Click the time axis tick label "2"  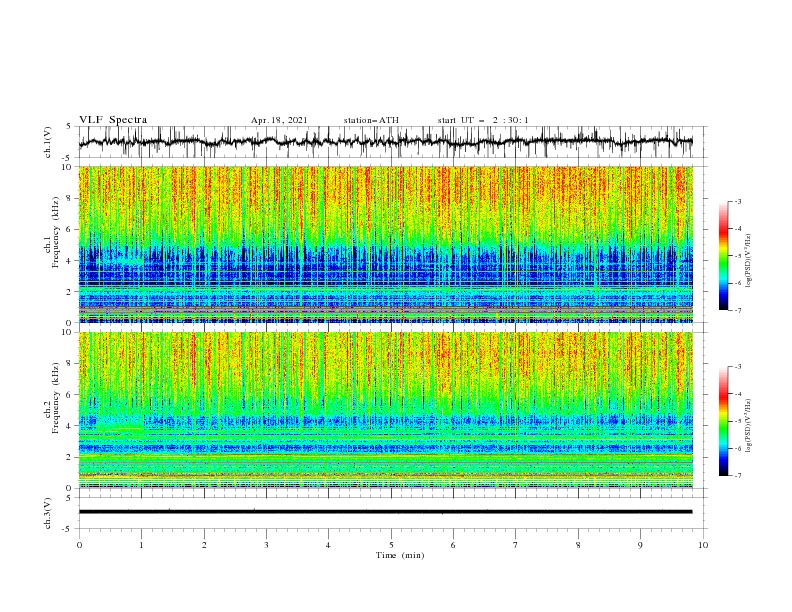click(204, 545)
